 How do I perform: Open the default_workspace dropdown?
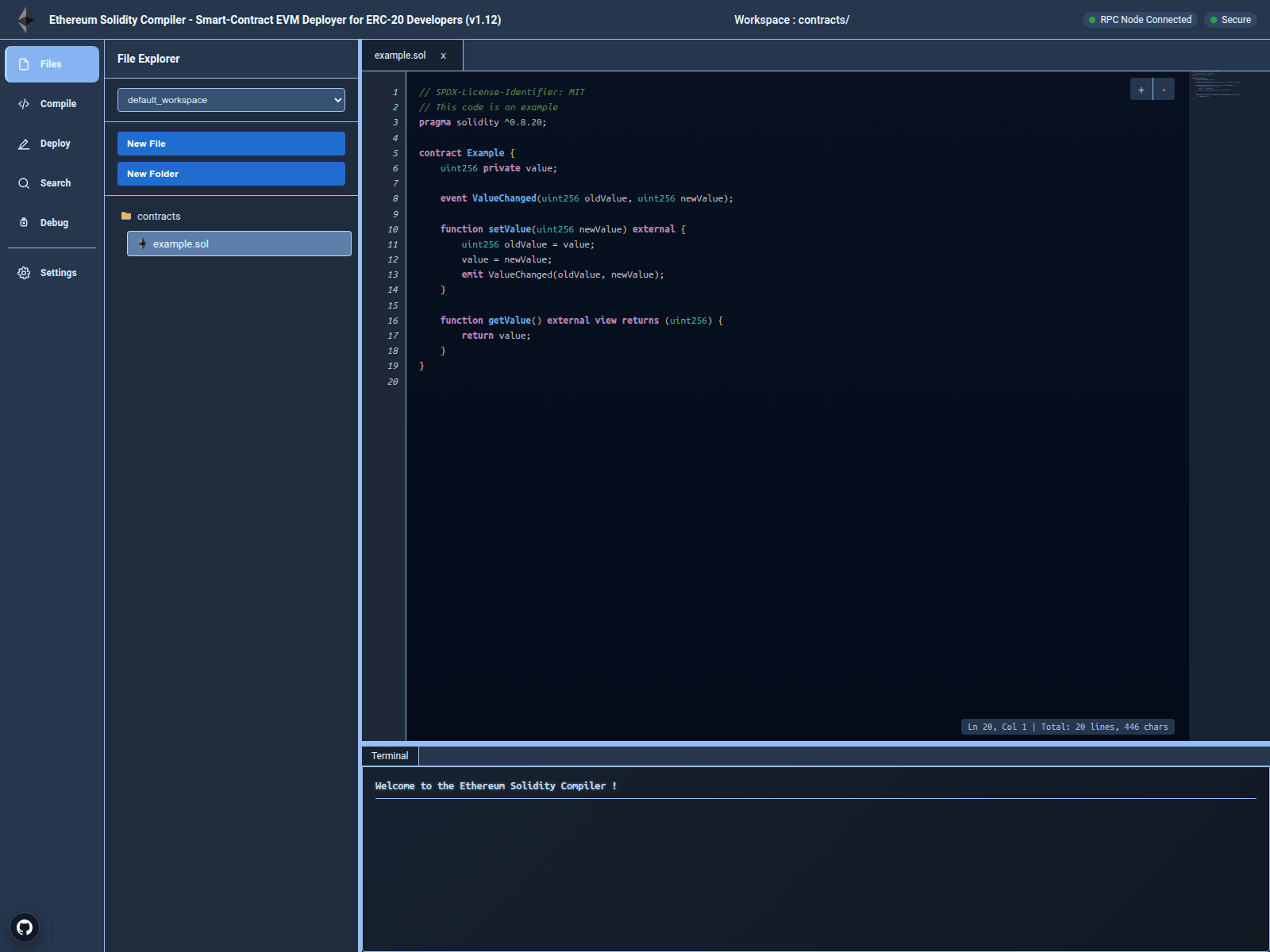point(231,100)
